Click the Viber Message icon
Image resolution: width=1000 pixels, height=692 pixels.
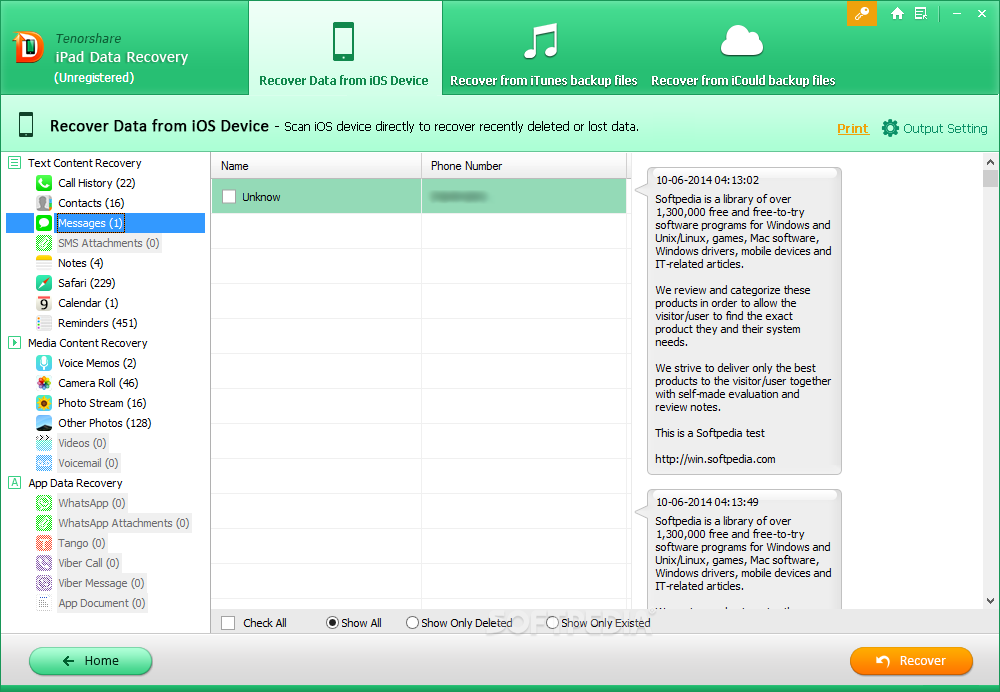tap(44, 583)
